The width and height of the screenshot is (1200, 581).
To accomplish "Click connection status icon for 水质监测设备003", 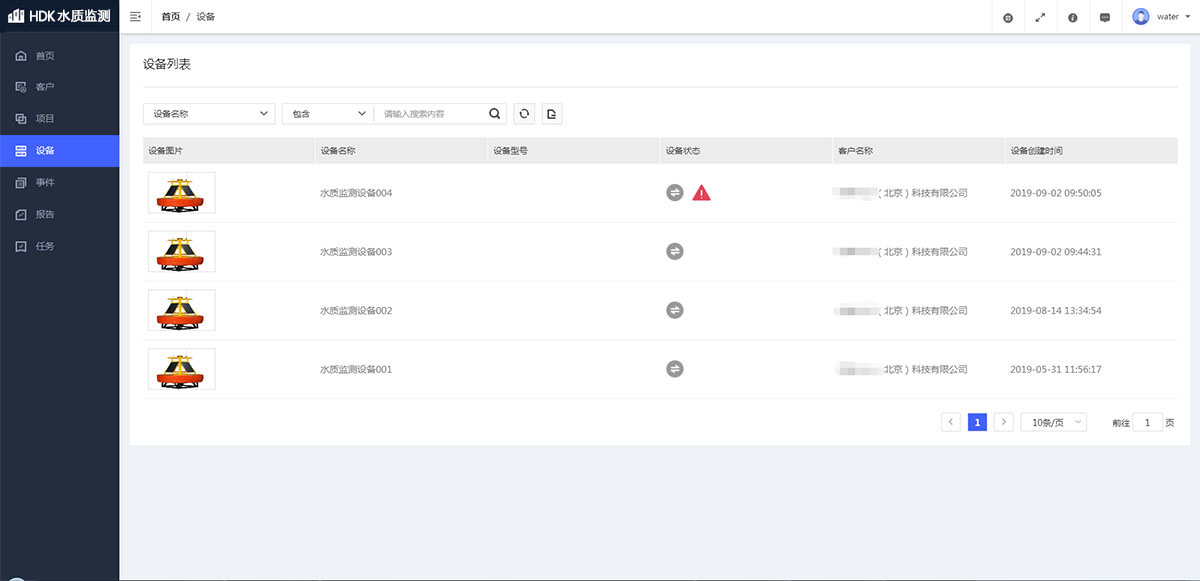I will 675,252.
